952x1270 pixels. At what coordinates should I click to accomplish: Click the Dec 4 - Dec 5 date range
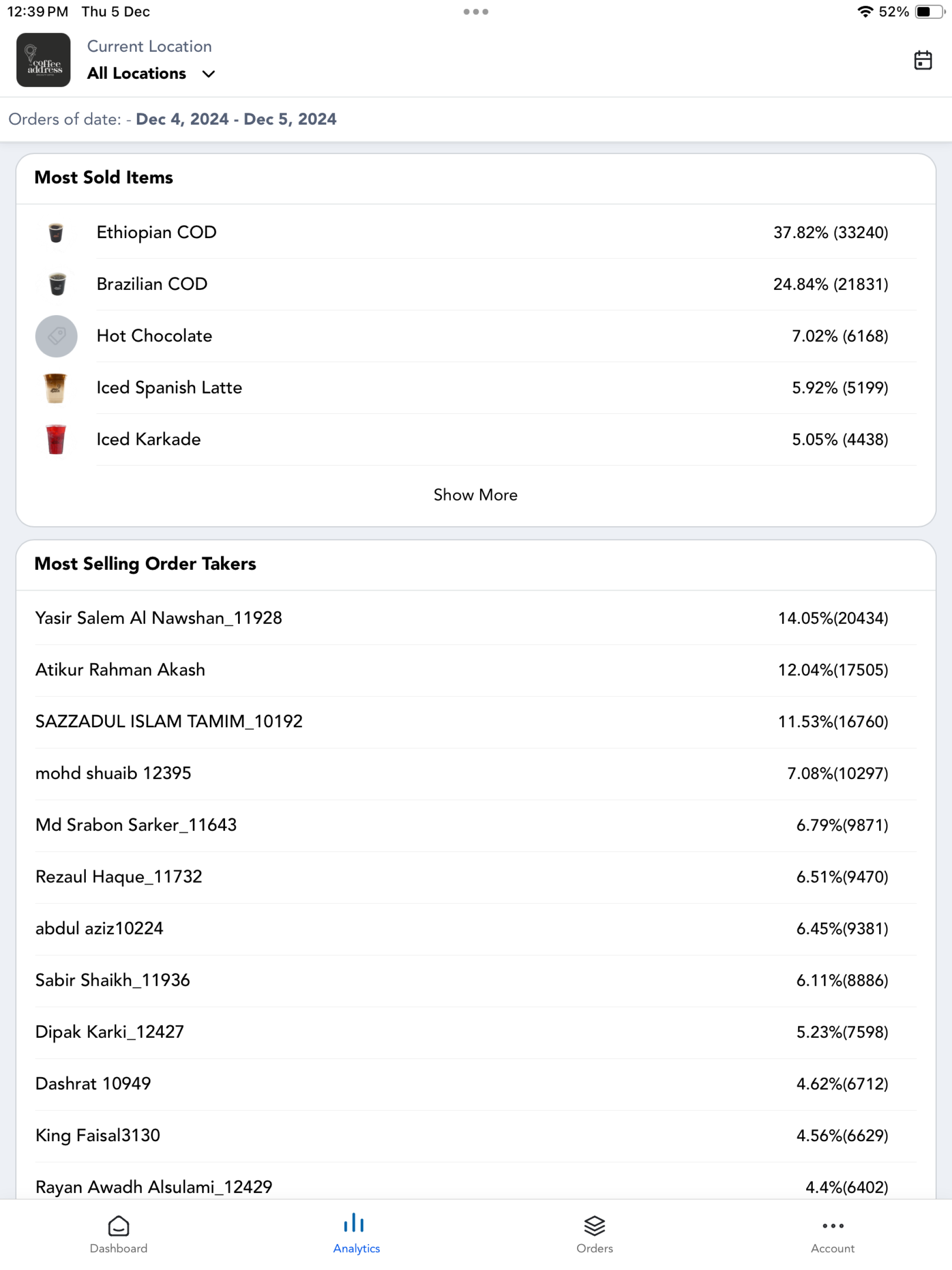pyautogui.click(x=236, y=119)
